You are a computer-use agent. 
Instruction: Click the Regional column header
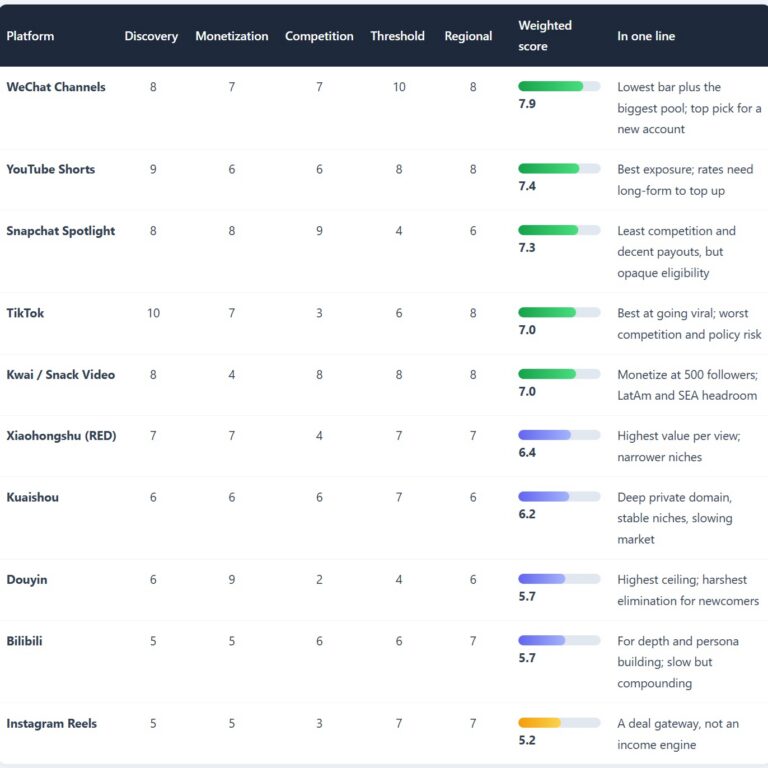tap(468, 36)
